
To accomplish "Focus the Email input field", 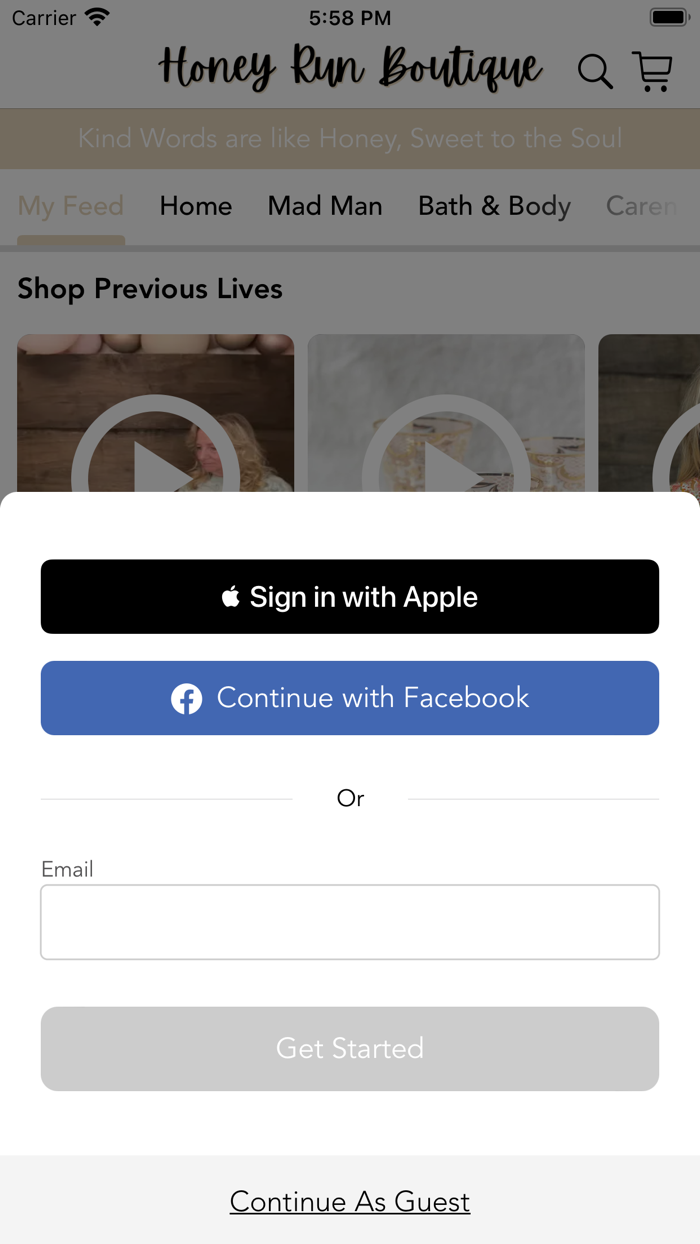I will pyautogui.click(x=350, y=922).
